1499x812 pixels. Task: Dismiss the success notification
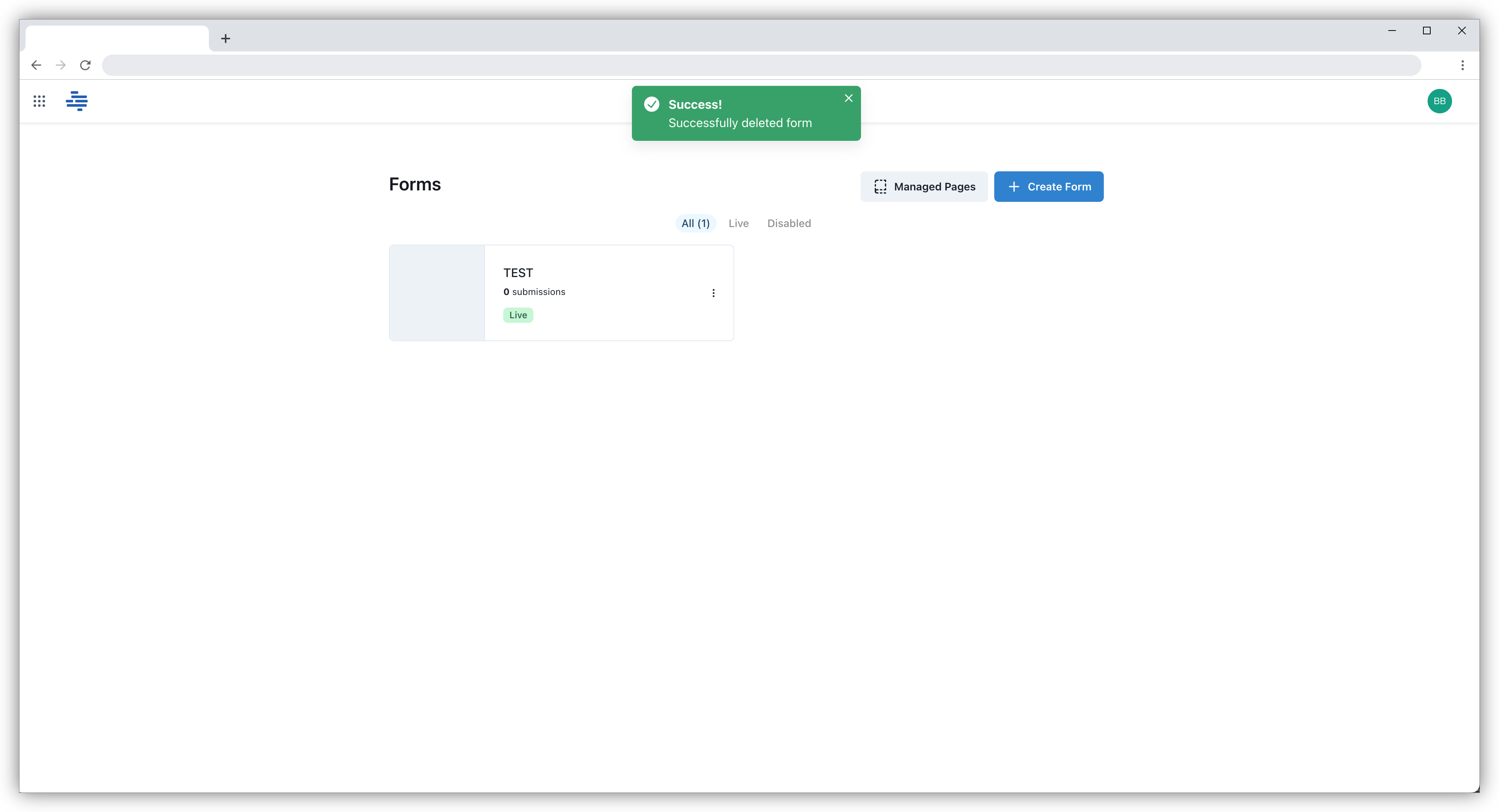pos(848,98)
